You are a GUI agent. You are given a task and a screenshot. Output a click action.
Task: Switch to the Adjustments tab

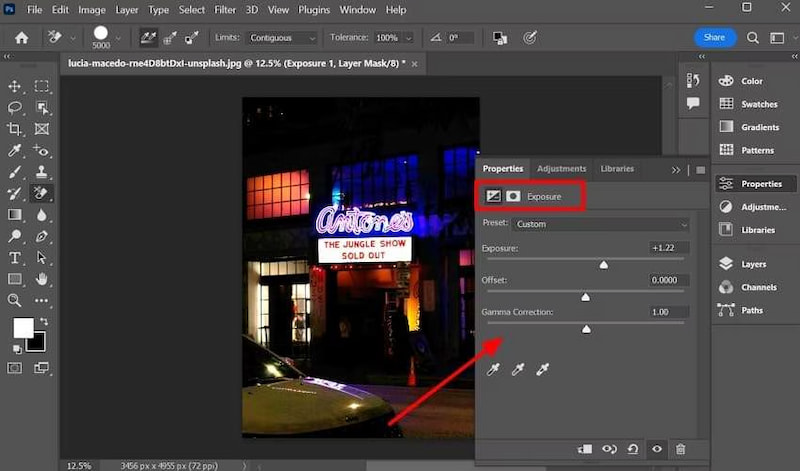point(561,169)
